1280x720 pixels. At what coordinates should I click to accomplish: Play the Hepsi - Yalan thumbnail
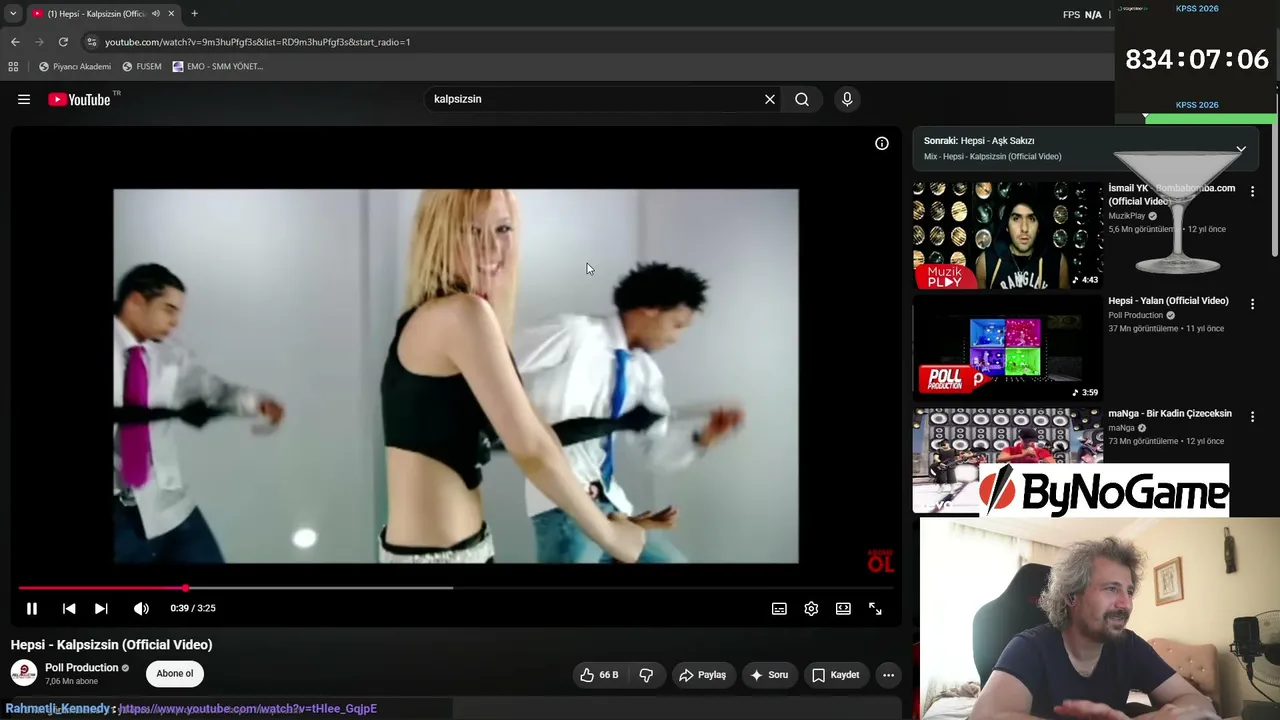1007,348
